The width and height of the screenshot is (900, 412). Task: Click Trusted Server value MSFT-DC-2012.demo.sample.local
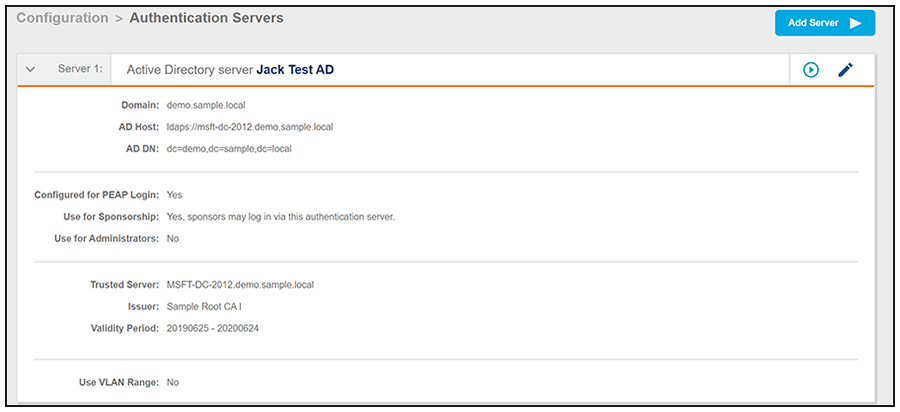click(240, 285)
